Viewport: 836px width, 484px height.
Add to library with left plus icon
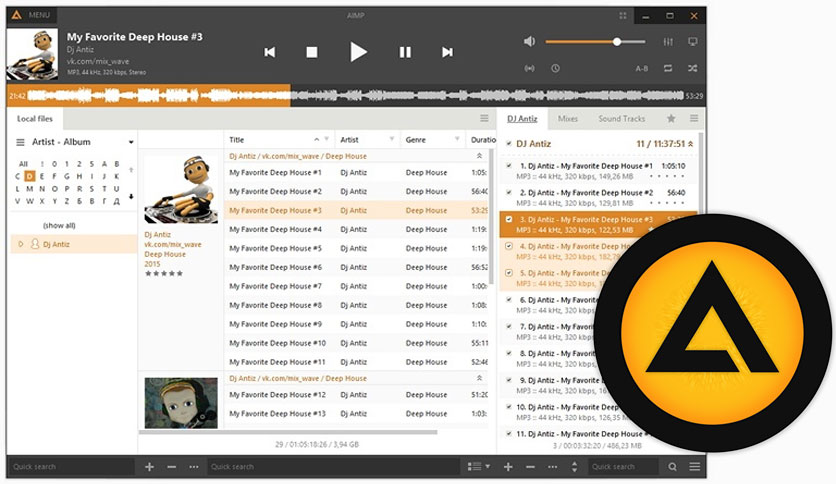(149, 467)
